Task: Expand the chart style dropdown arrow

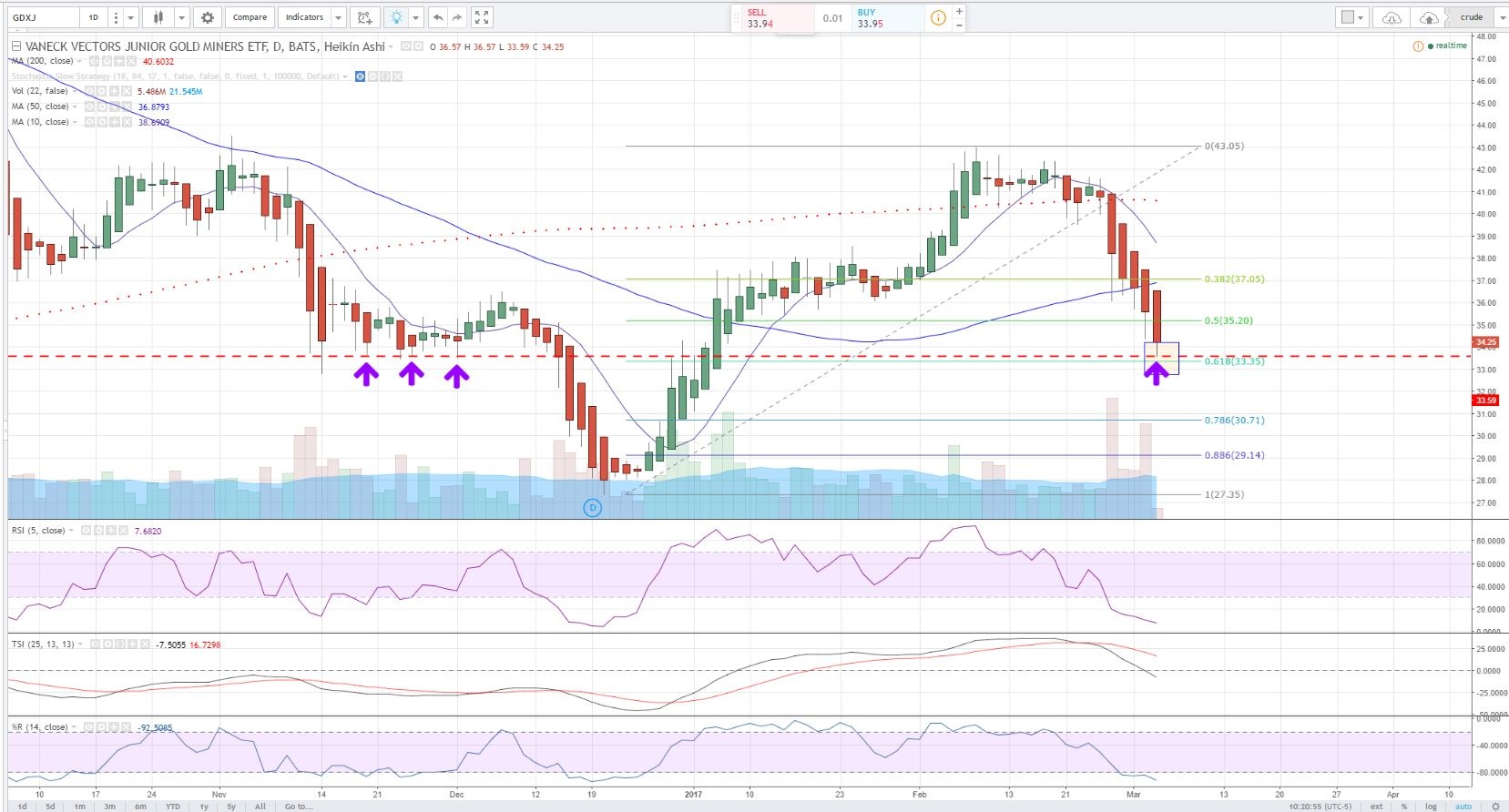Action: 181,17
